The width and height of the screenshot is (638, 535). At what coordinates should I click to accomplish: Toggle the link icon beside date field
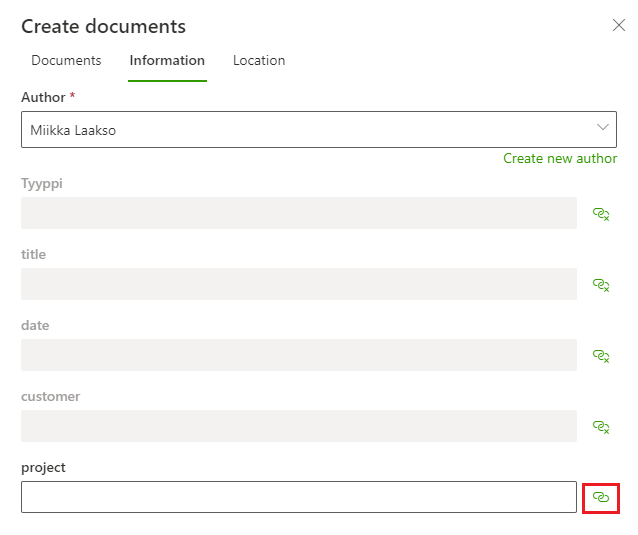(601, 355)
